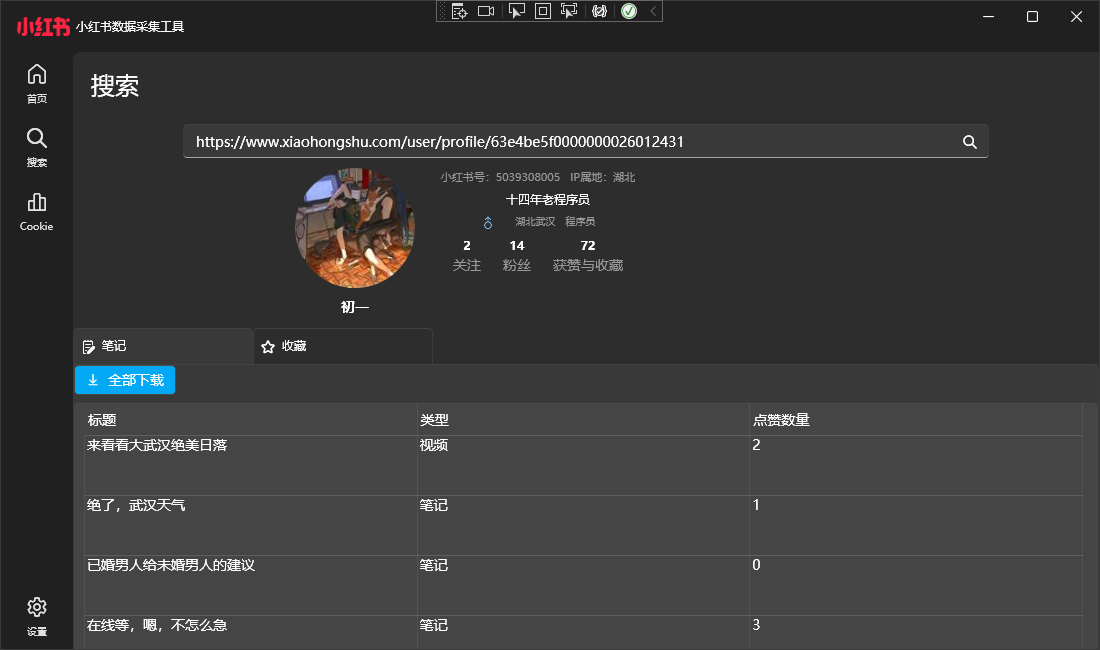Minimize the application window

[x=988, y=16]
